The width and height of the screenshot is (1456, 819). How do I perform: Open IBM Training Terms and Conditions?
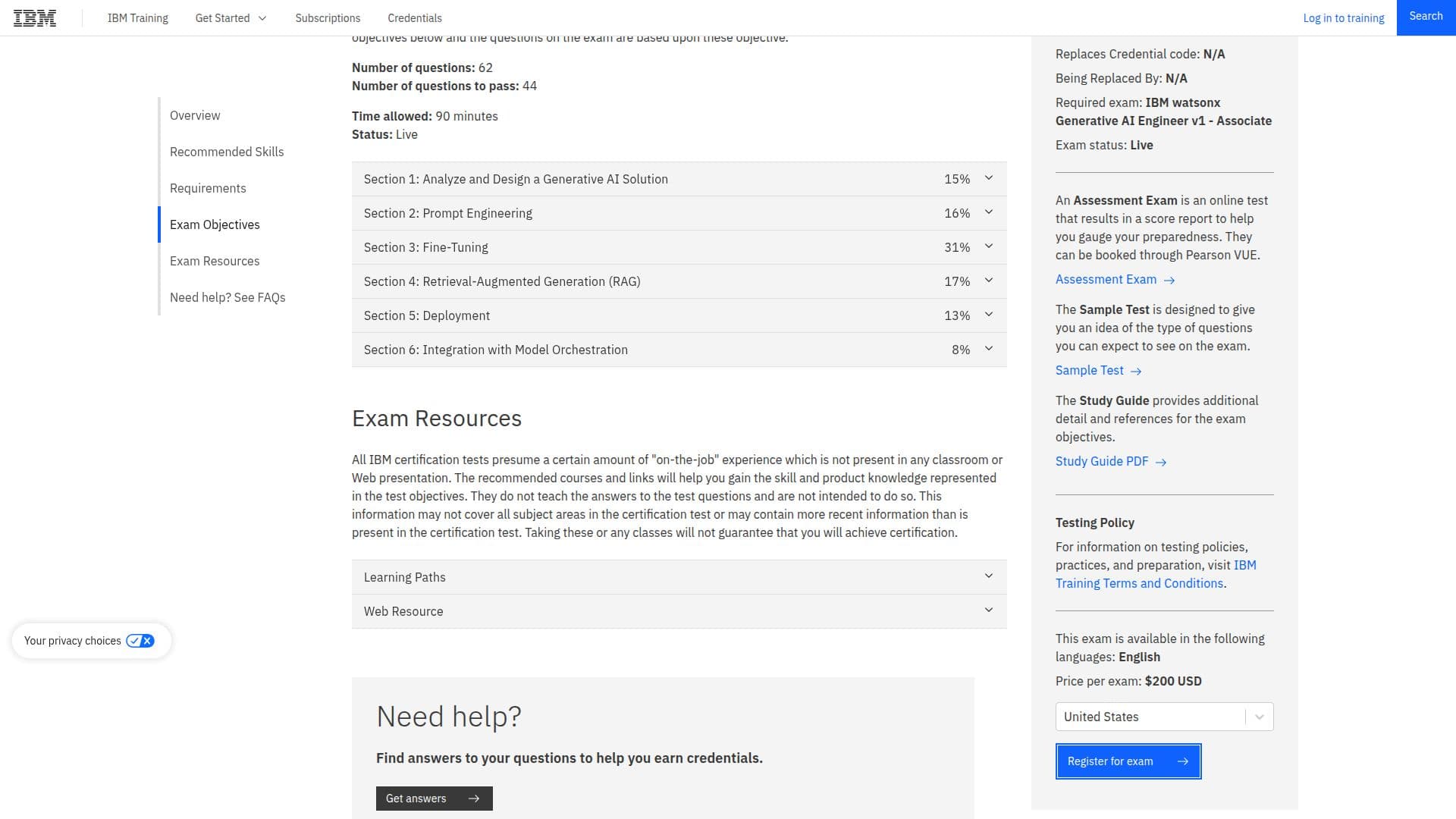[x=1156, y=574]
